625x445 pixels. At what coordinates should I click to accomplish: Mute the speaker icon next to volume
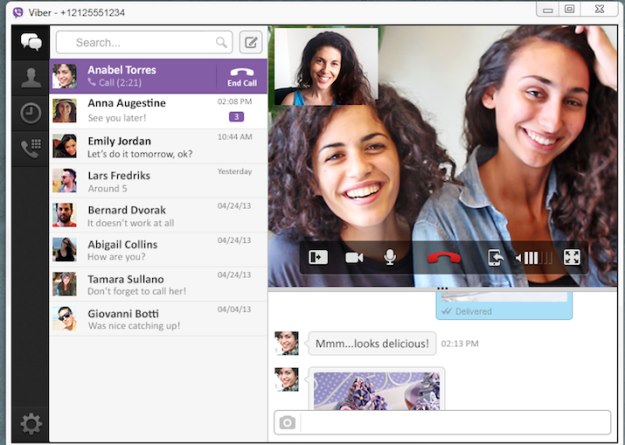(x=518, y=258)
